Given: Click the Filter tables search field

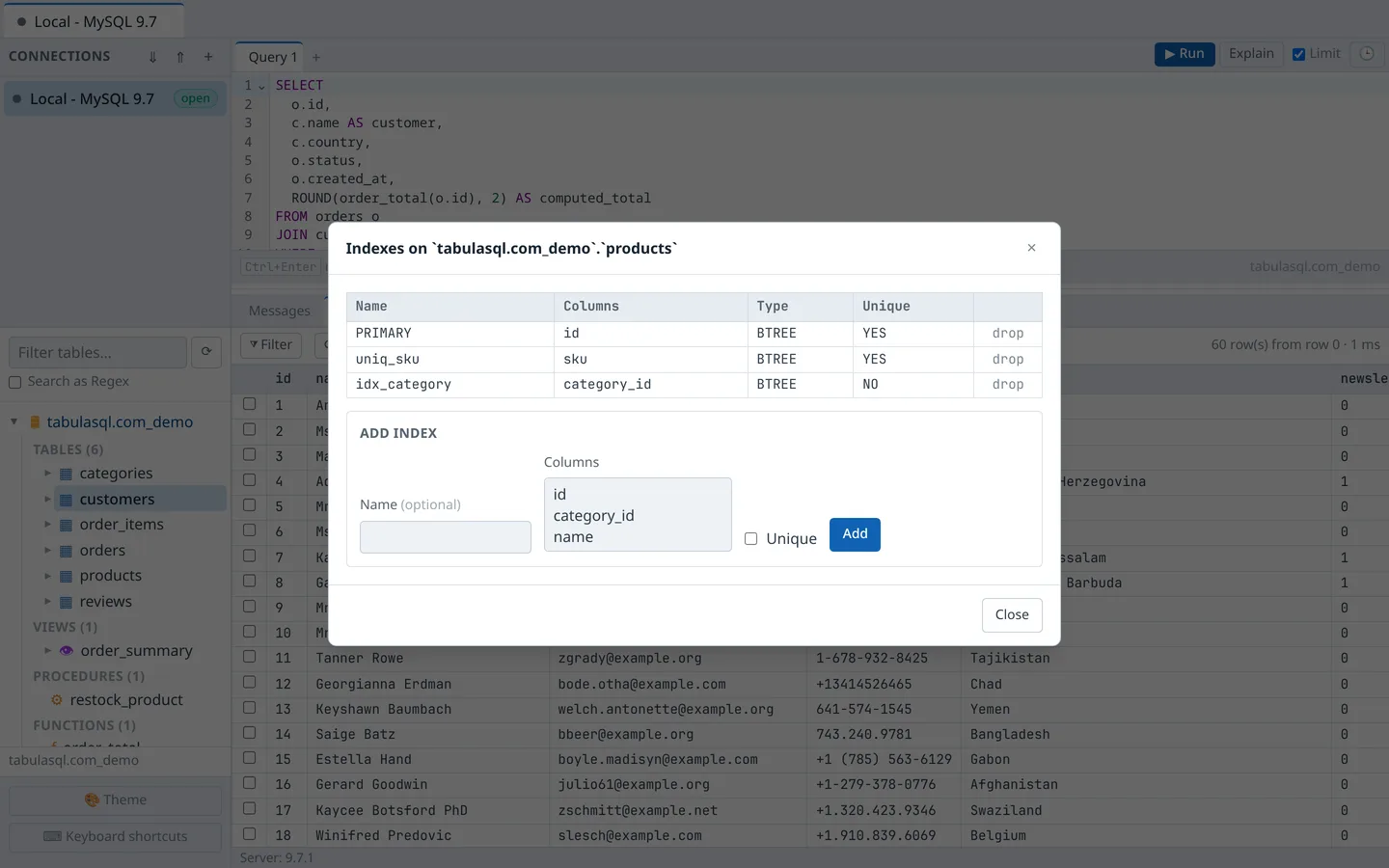Looking at the screenshot, I should [x=97, y=352].
